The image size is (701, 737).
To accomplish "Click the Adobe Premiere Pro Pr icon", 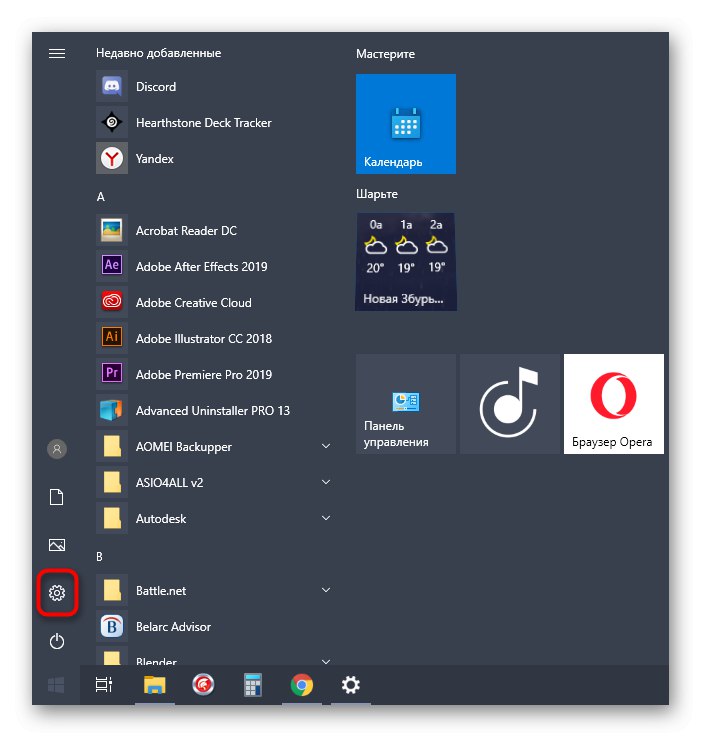I will (x=112, y=374).
